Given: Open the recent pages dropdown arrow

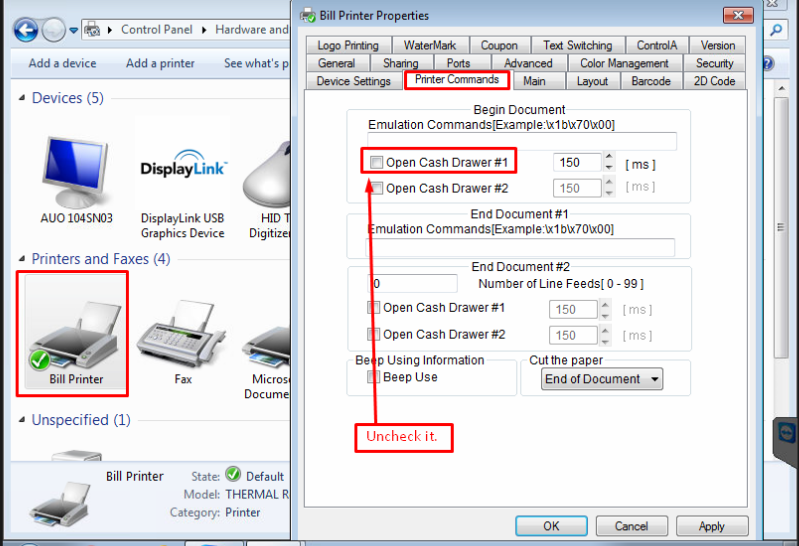Looking at the screenshot, I should 74,31.
